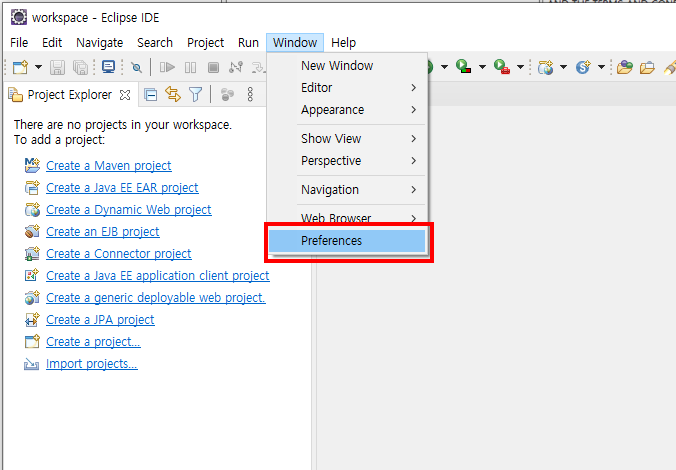Click the Open Type folder icon

[624, 67]
